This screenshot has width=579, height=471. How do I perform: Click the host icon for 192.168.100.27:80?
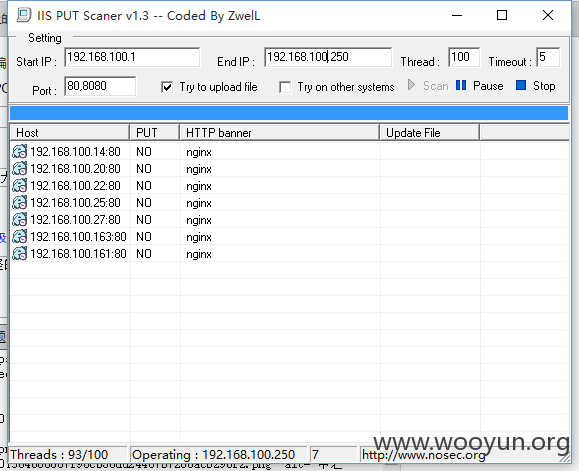[20, 219]
